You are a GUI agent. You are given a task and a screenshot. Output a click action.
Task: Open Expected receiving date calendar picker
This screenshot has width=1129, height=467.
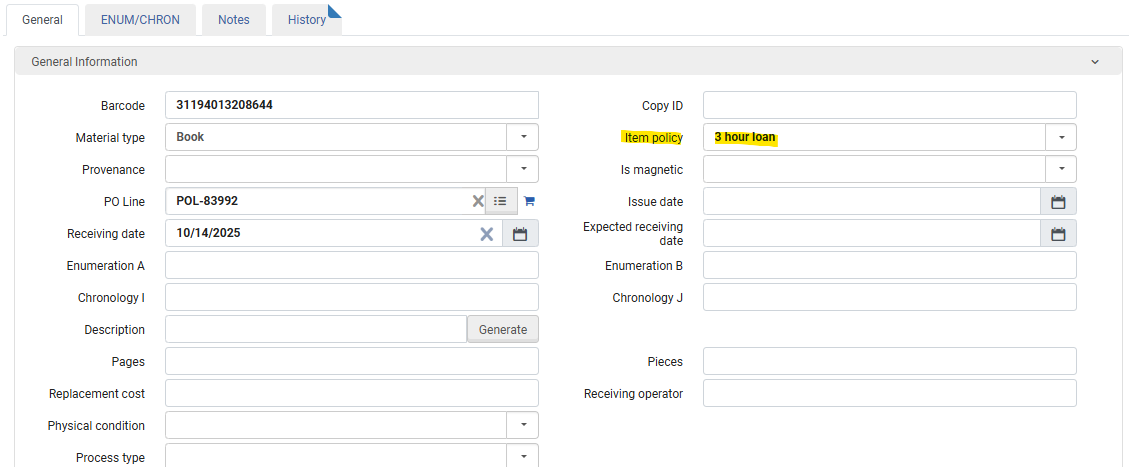(x=1058, y=234)
